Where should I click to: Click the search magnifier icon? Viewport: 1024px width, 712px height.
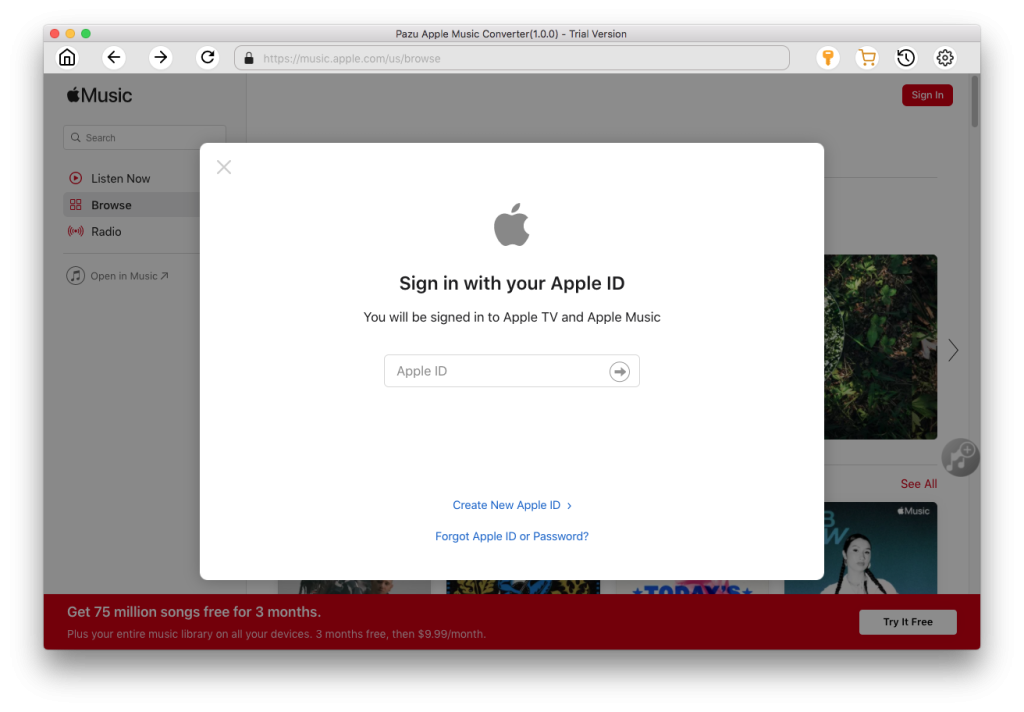pyautogui.click(x=76, y=137)
